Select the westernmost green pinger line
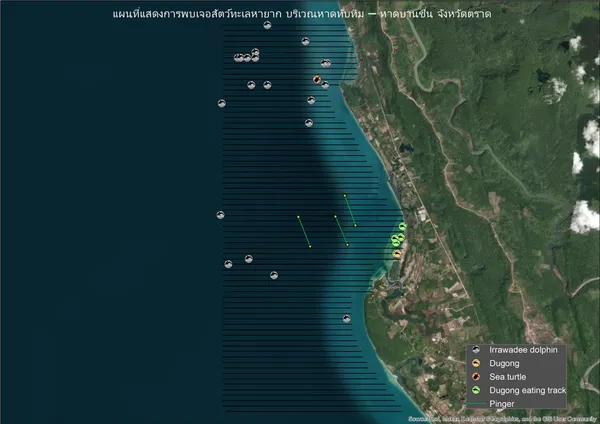 pyautogui.click(x=304, y=231)
